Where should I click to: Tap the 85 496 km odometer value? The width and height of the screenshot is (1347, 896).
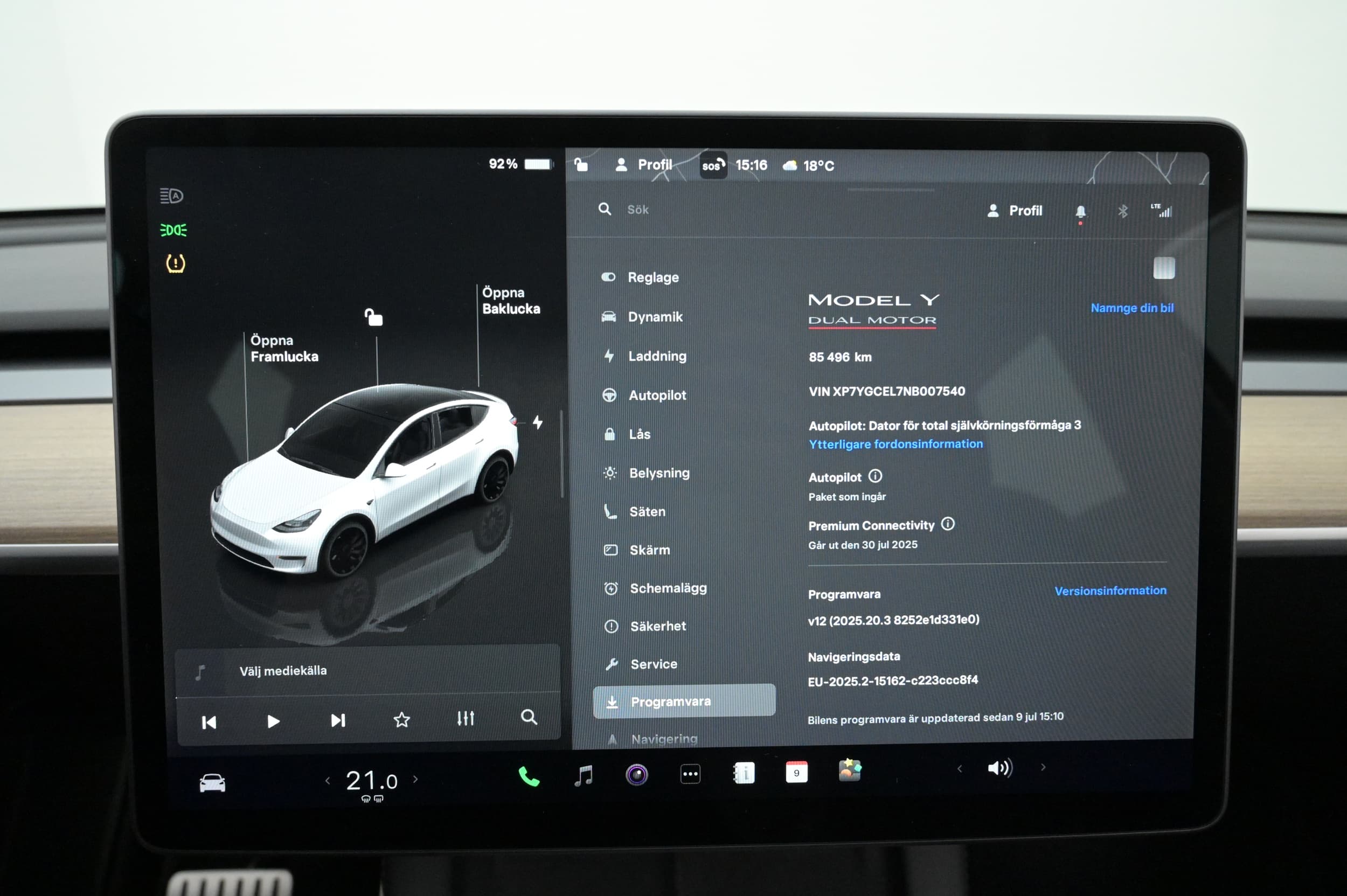[x=840, y=357]
